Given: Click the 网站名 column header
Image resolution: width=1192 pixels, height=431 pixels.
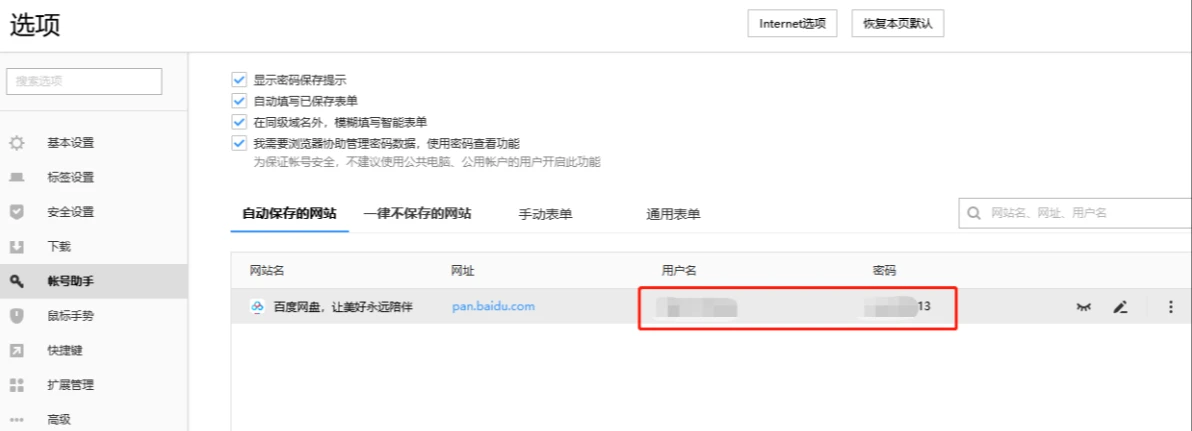Looking at the screenshot, I should coord(267,271).
